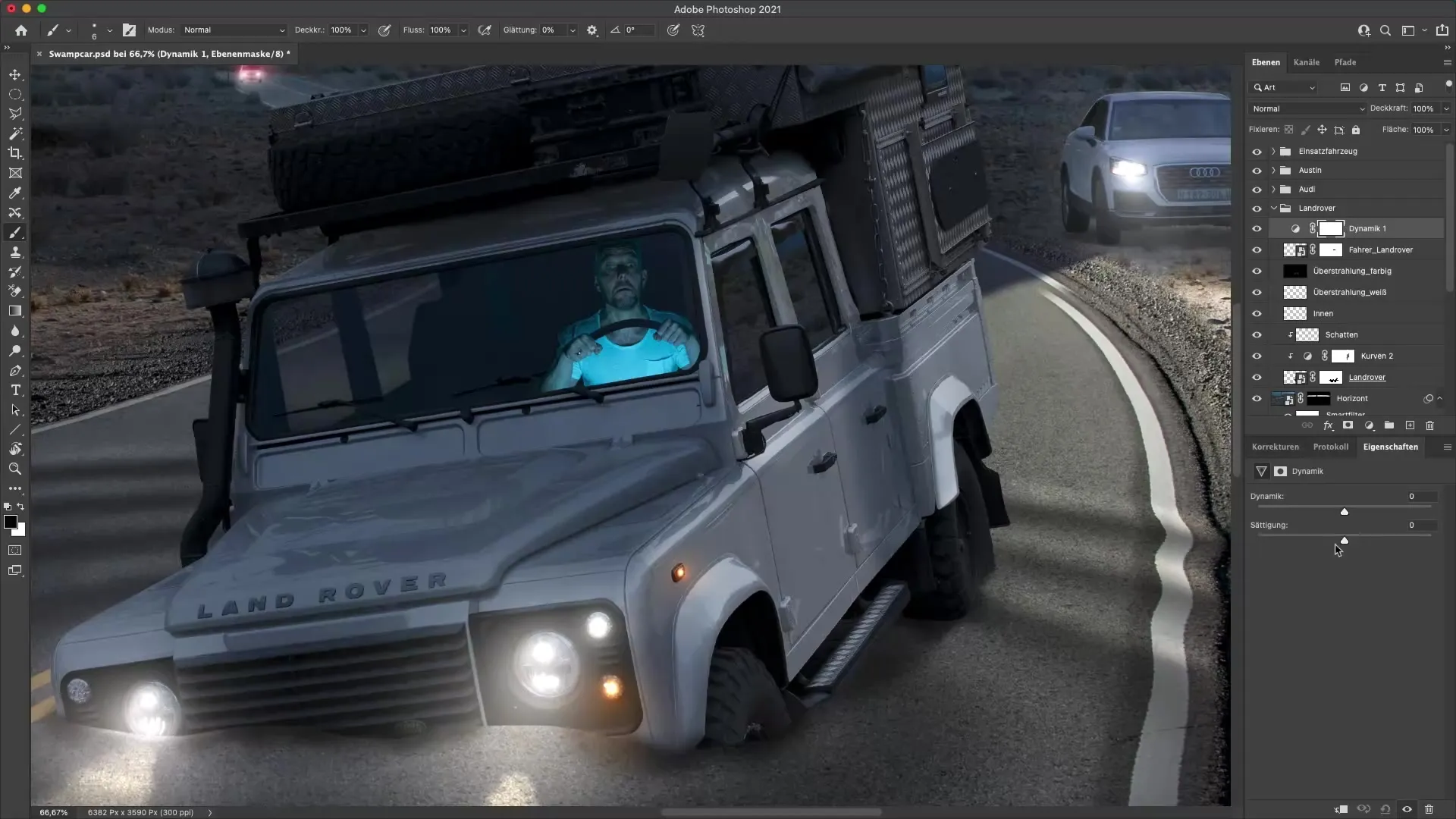Hide the Schatten layer
This screenshot has height=819, width=1456.
coord(1257,334)
